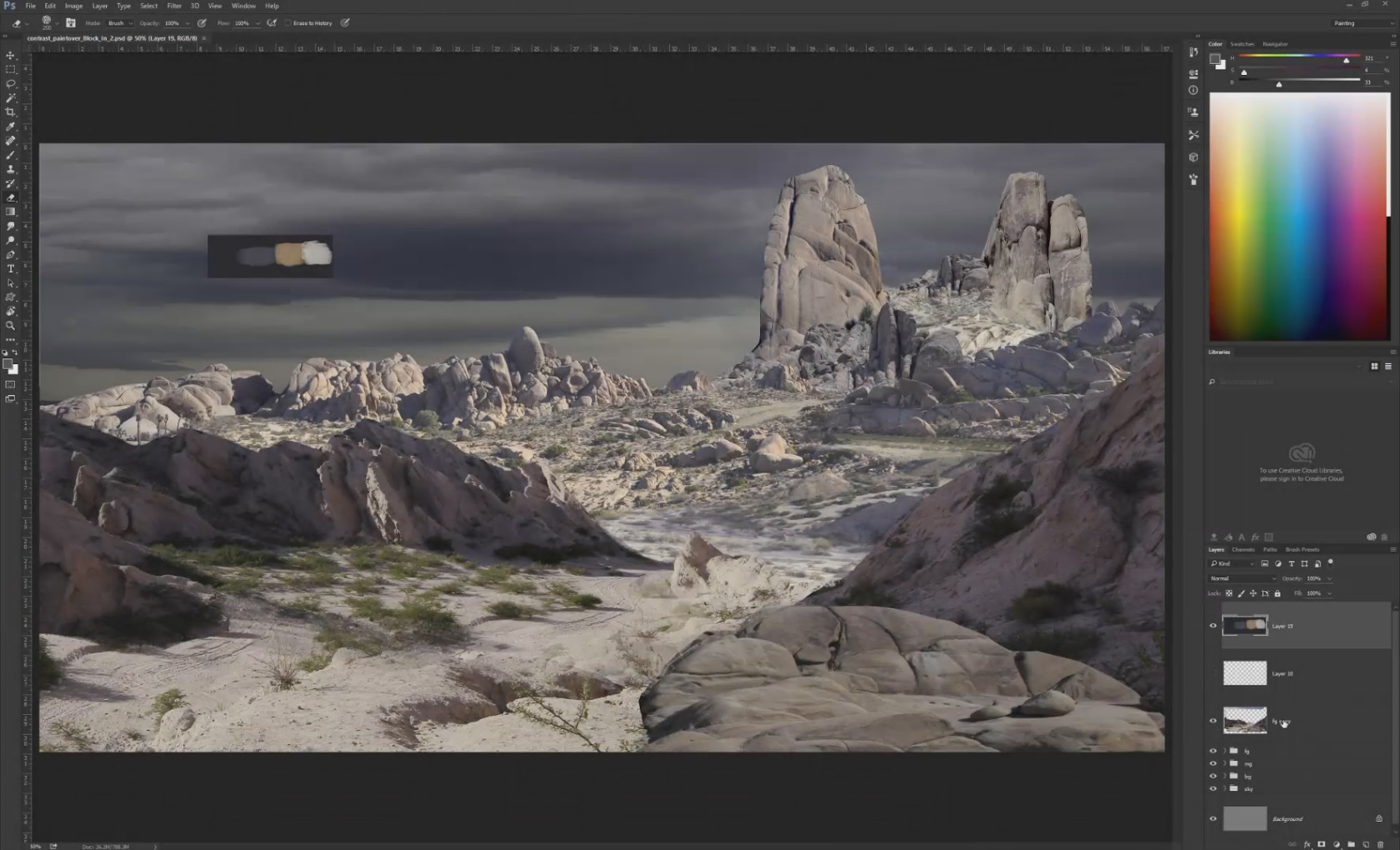Select the Clone Stamp tool
This screenshot has width=1400, height=850.
tap(11, 169)
